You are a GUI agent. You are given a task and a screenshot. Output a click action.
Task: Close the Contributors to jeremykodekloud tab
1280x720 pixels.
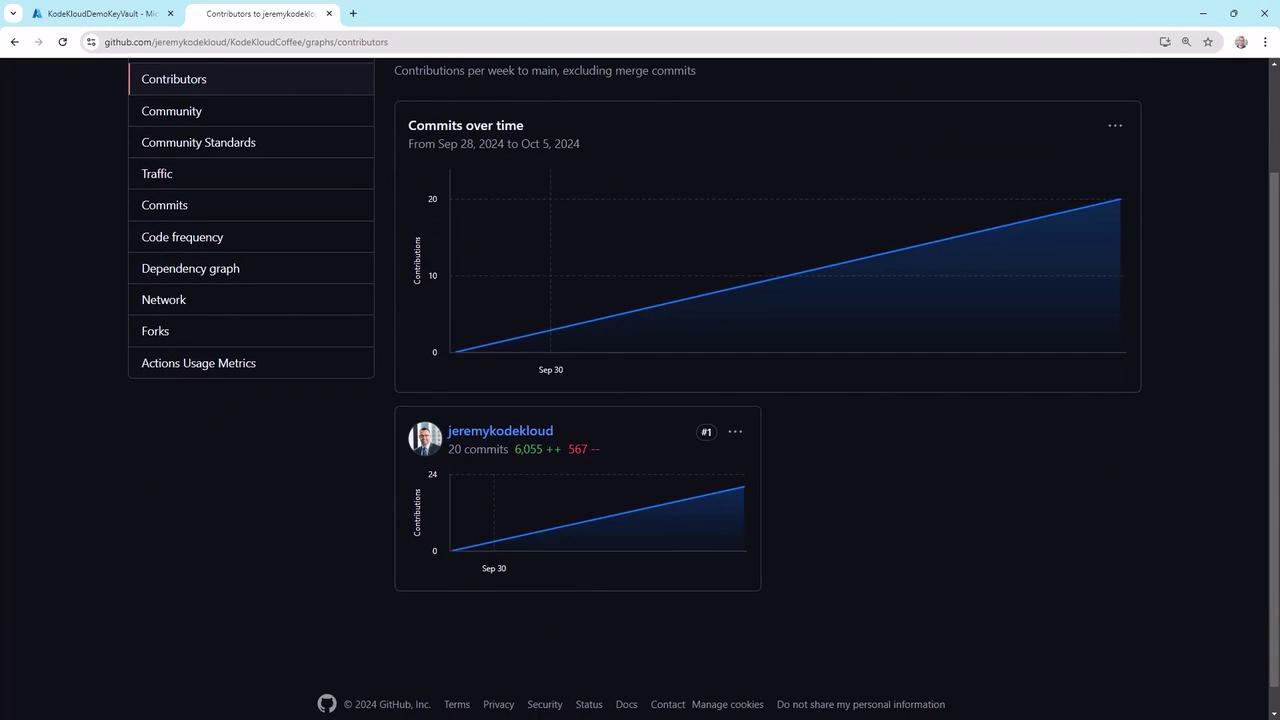(x=329, y=13)
